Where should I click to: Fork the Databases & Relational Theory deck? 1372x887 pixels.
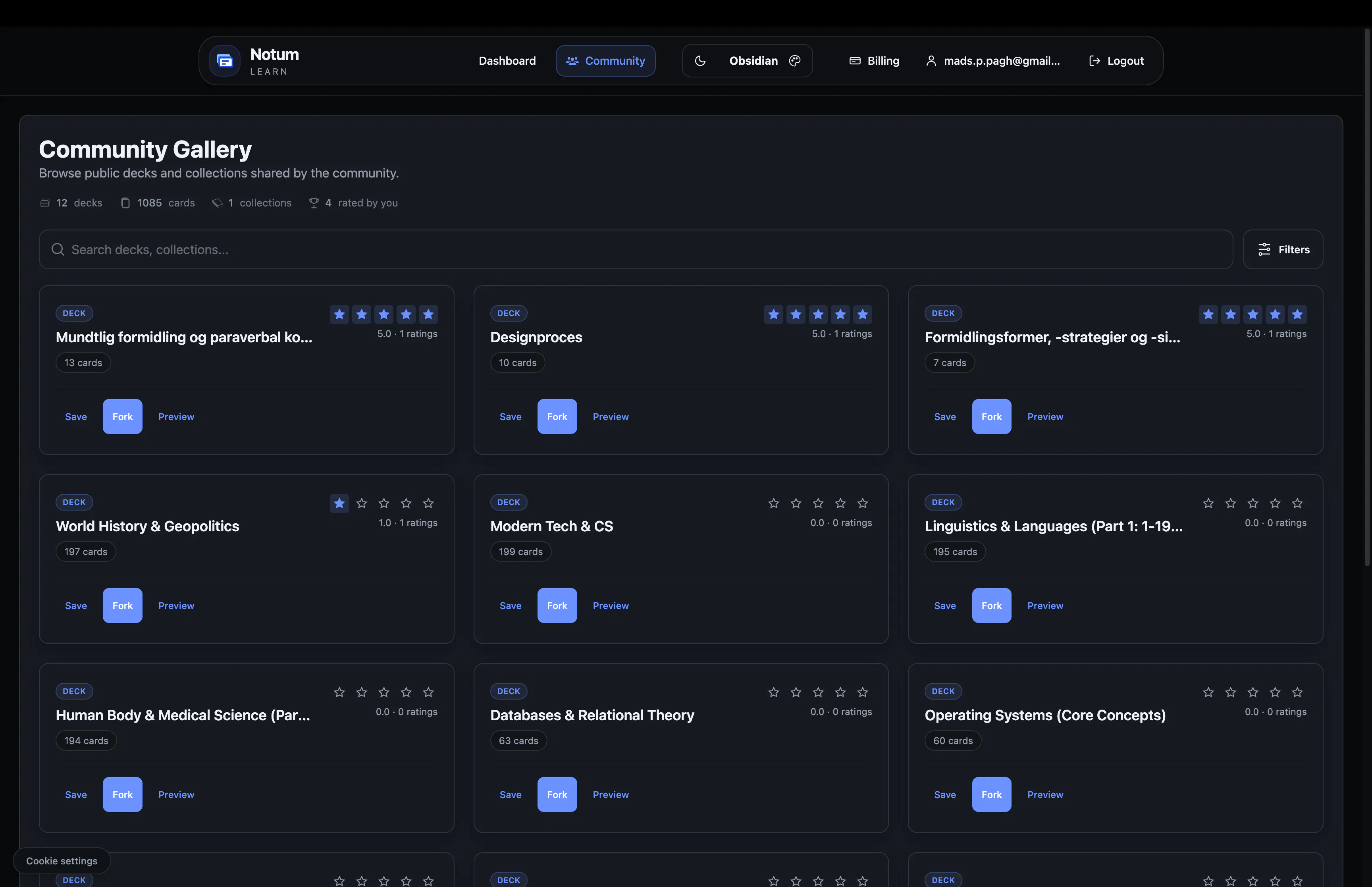(557, 794)
